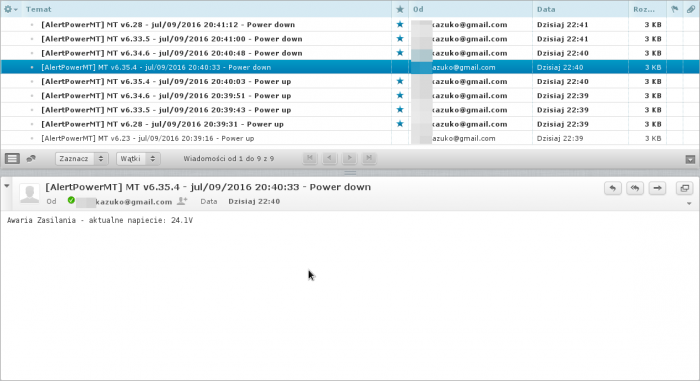Viewport: 700px width, 381px height.
Task: Click 'Dzisiaj 22:40' date in preview header
Action: tap(254, 201)
